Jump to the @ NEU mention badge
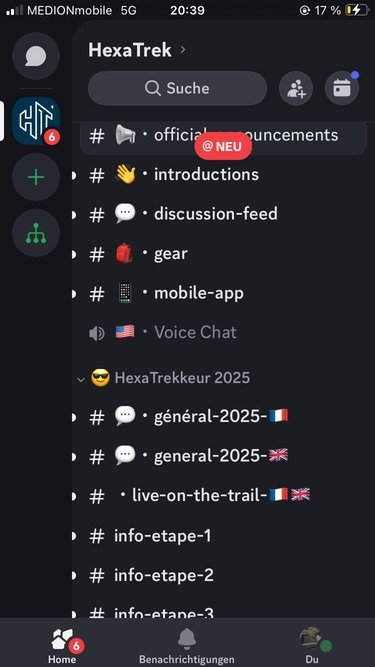The height and width of the screenshot is (667, 375). (x=223, y=147)
